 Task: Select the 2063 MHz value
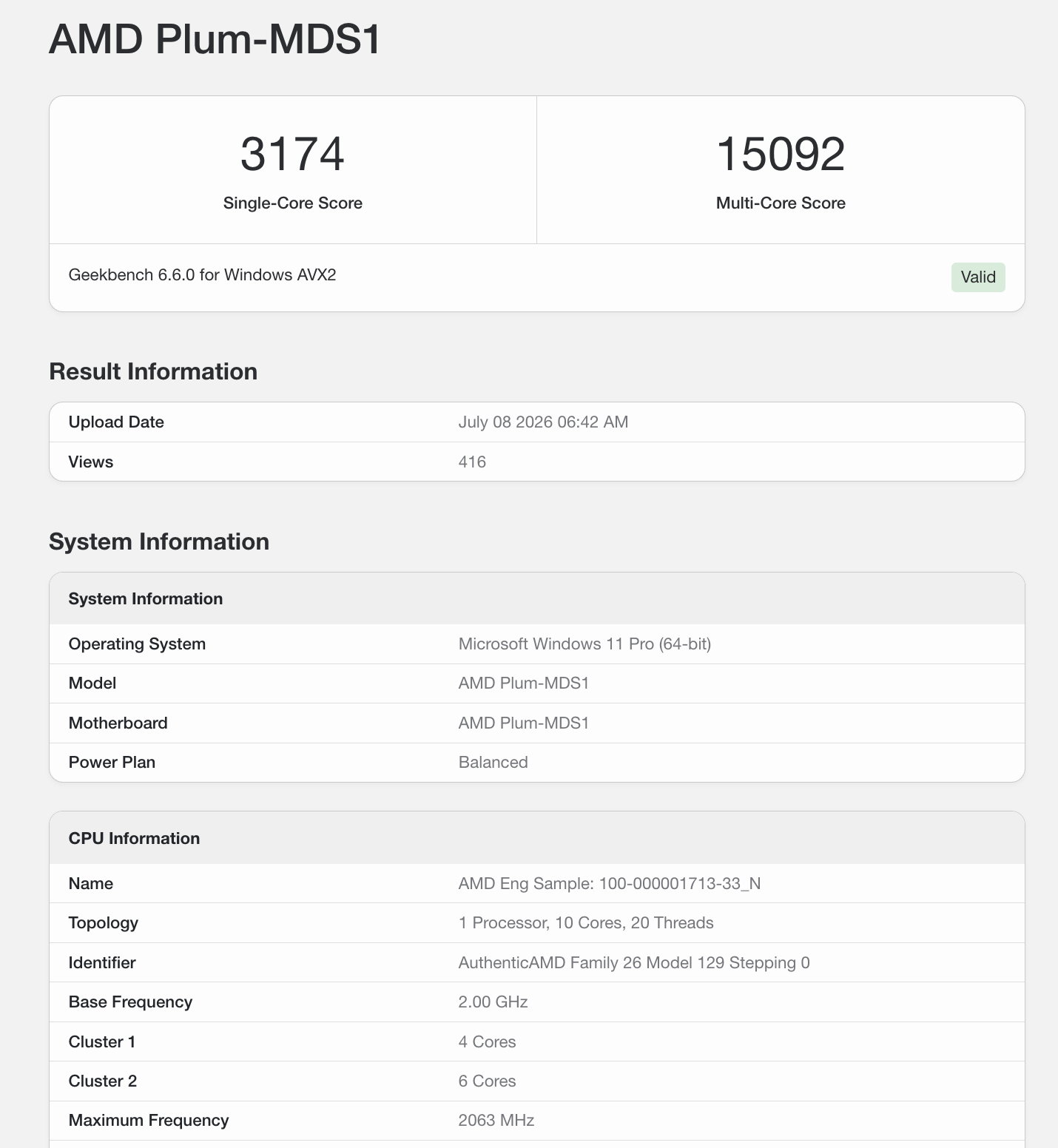pyautogui.click(x=496, y=1121)
